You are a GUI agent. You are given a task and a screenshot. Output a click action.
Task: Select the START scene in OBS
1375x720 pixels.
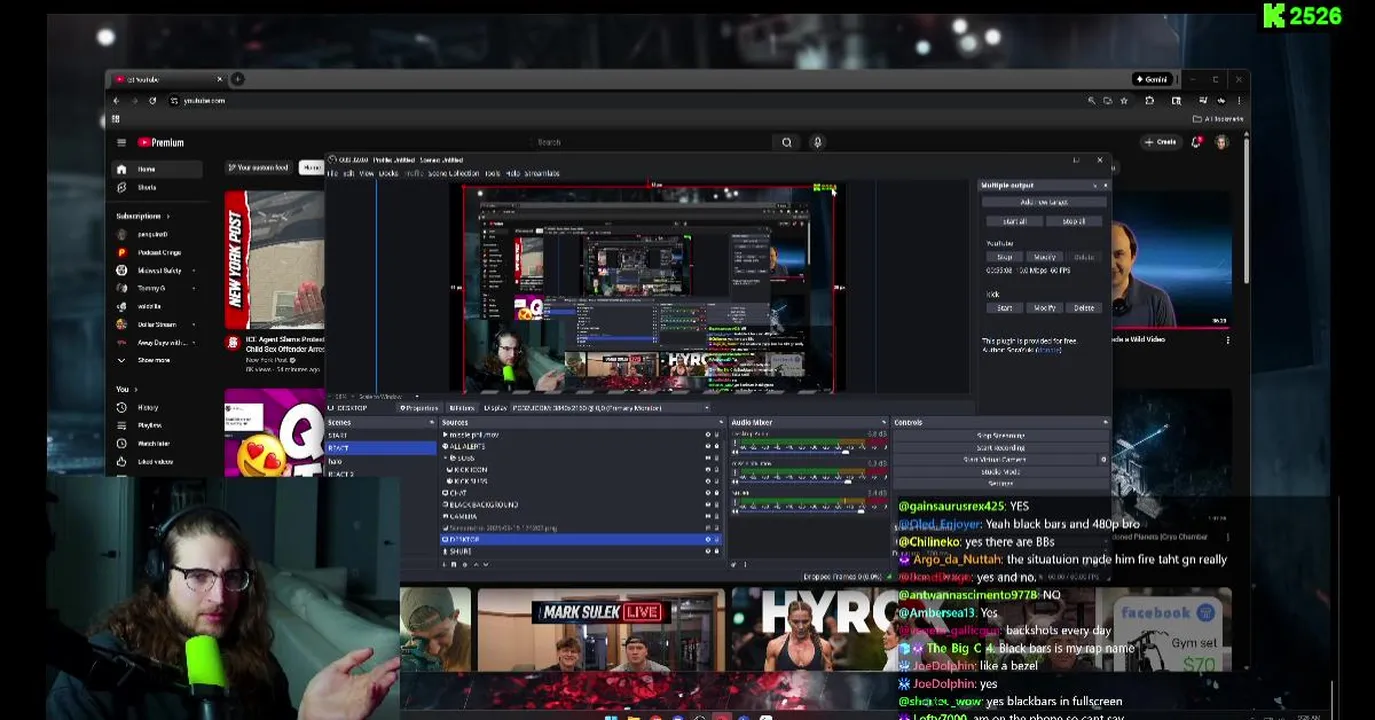tap(338, 435)
